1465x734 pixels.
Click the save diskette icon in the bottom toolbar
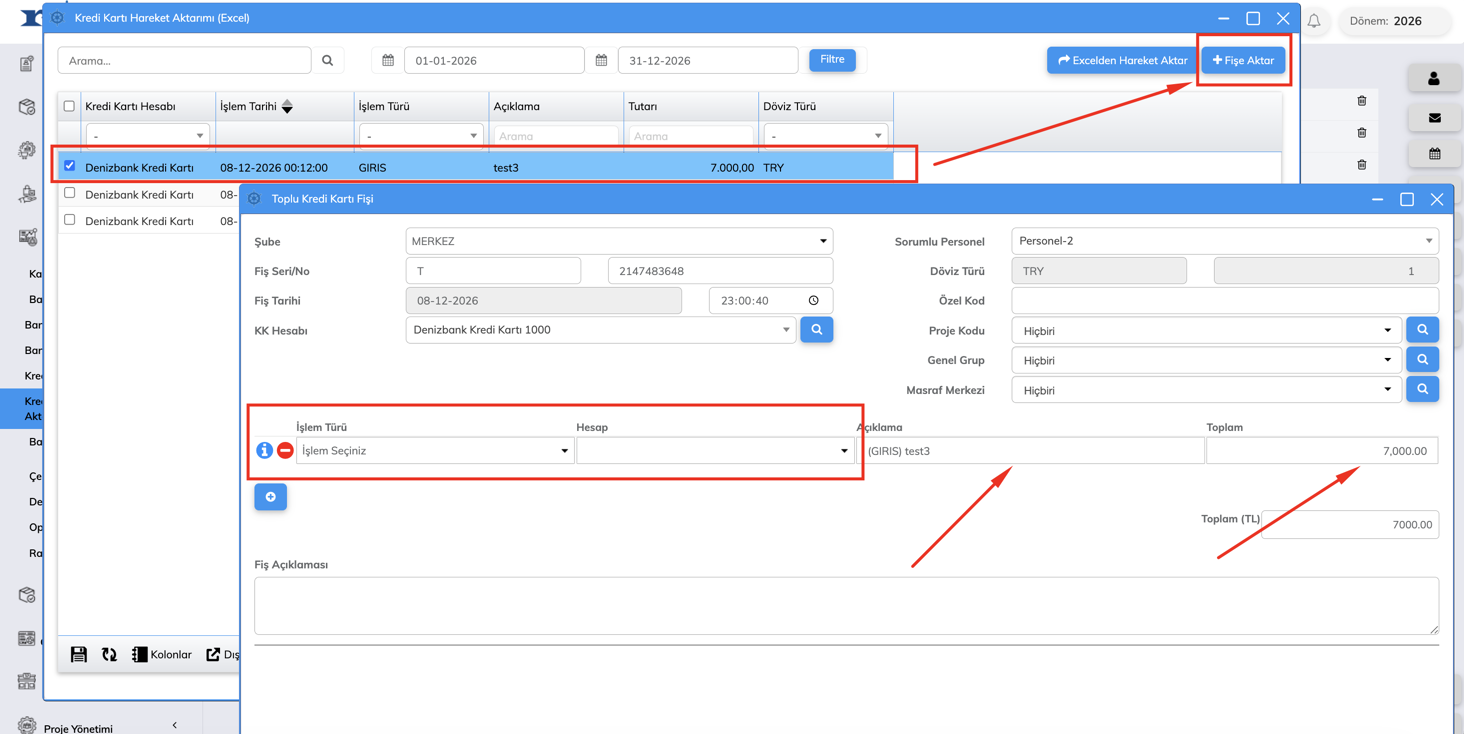(x=79, y=655)
